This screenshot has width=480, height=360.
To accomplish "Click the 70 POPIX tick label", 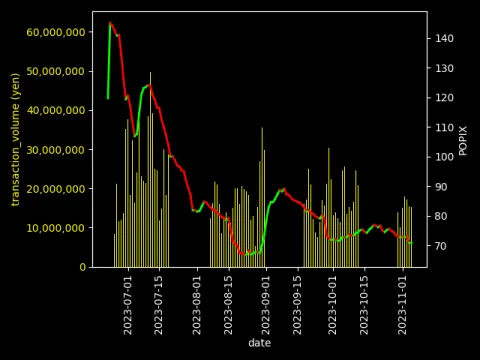I will [x=441, y=246].
